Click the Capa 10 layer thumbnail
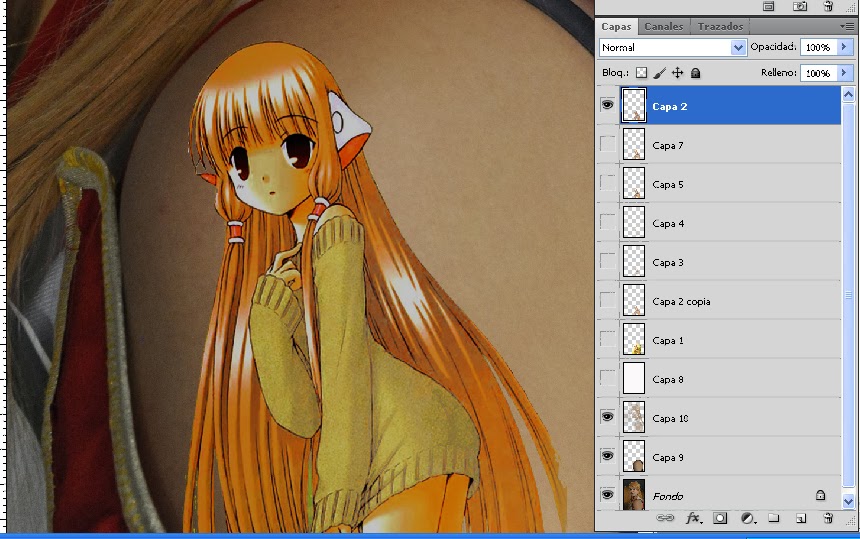The height and width of the screenshot is (539, 860). tap(633, 417)
